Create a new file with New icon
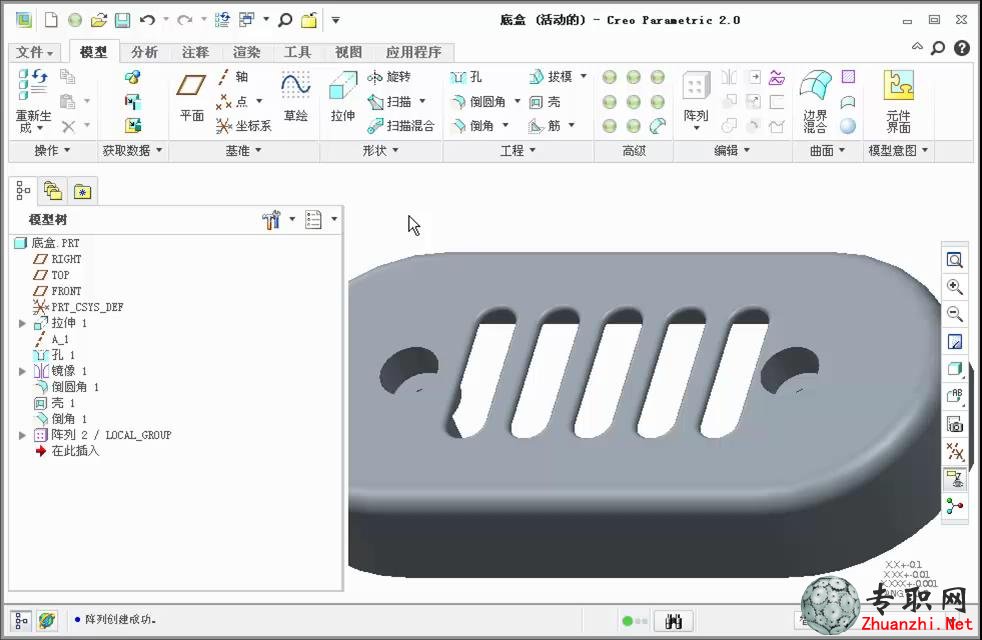 (51, 20)
